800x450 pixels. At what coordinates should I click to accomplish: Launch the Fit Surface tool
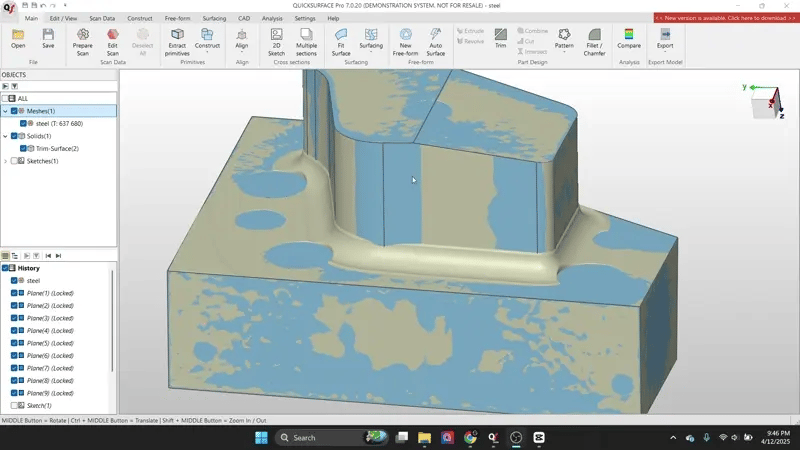(x=341, y=39)
